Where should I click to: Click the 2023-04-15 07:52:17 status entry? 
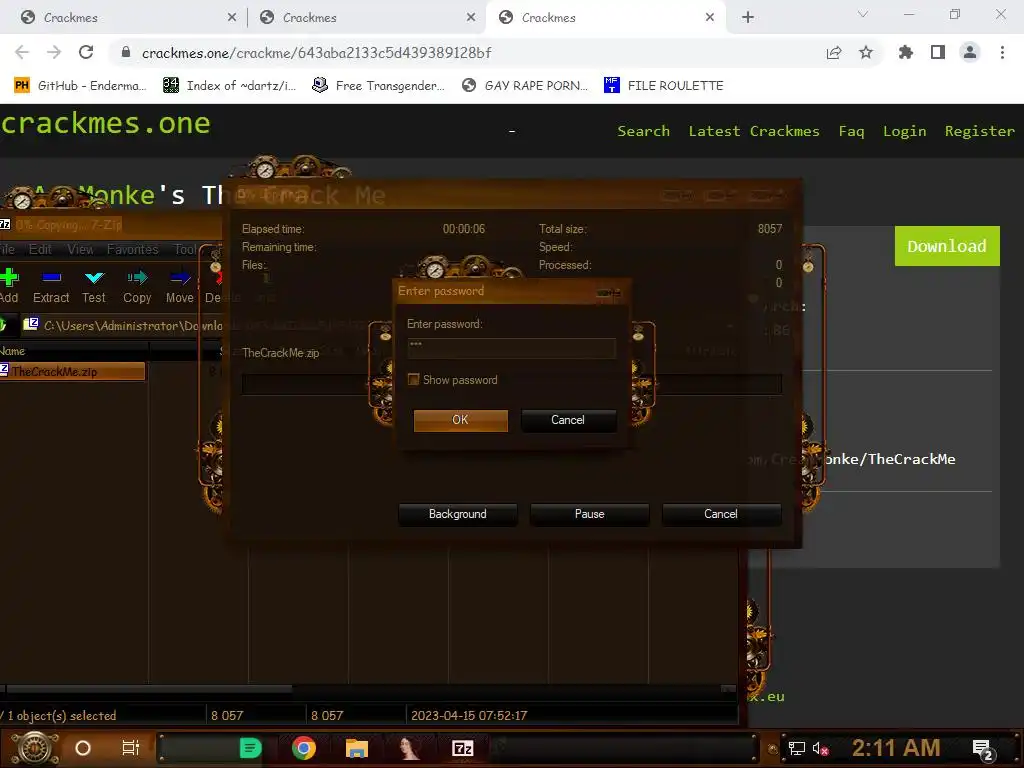coord(469,716)
